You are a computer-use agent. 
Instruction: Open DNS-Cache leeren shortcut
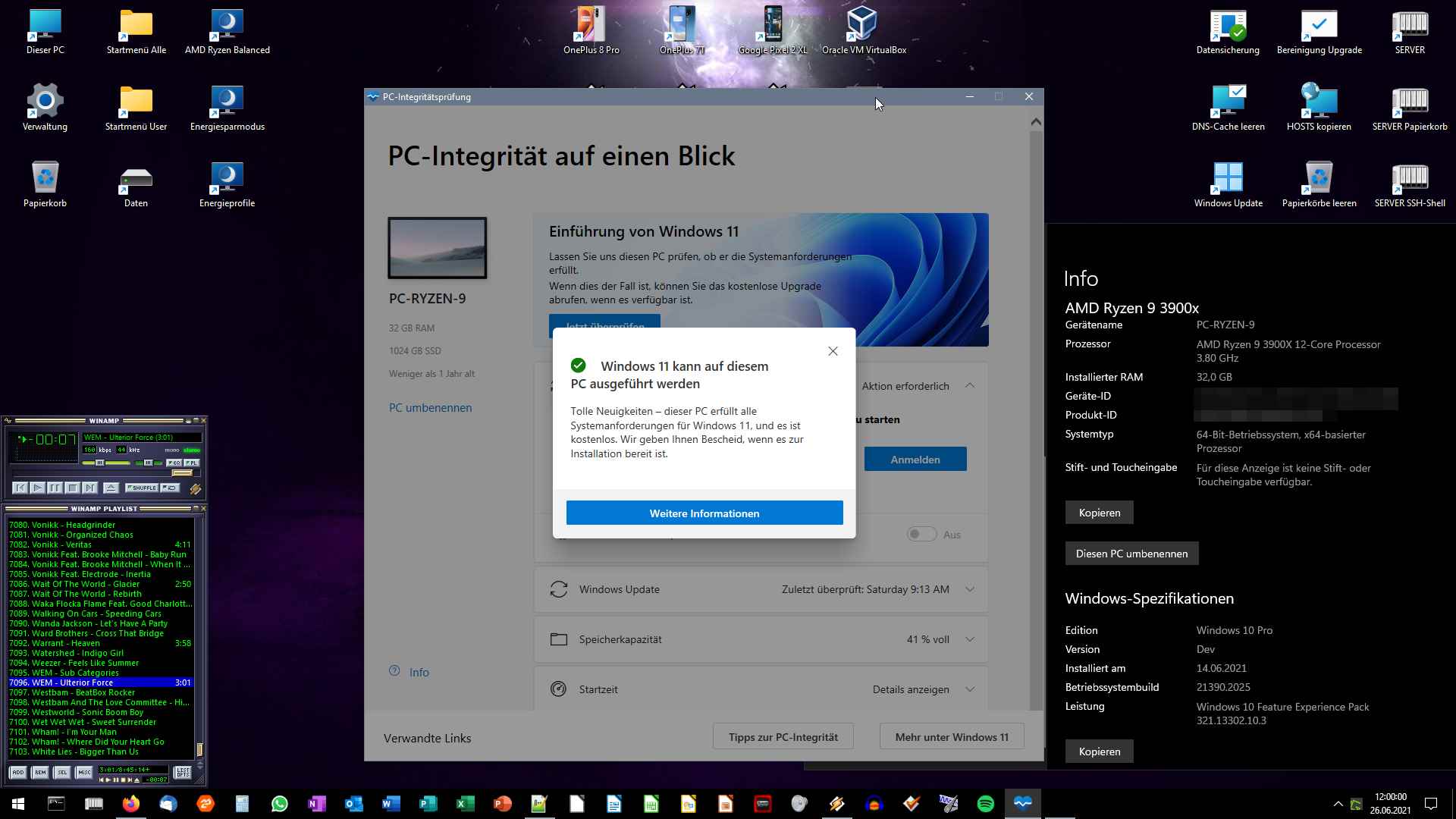pyautogui.click(x=1228, y=108)
